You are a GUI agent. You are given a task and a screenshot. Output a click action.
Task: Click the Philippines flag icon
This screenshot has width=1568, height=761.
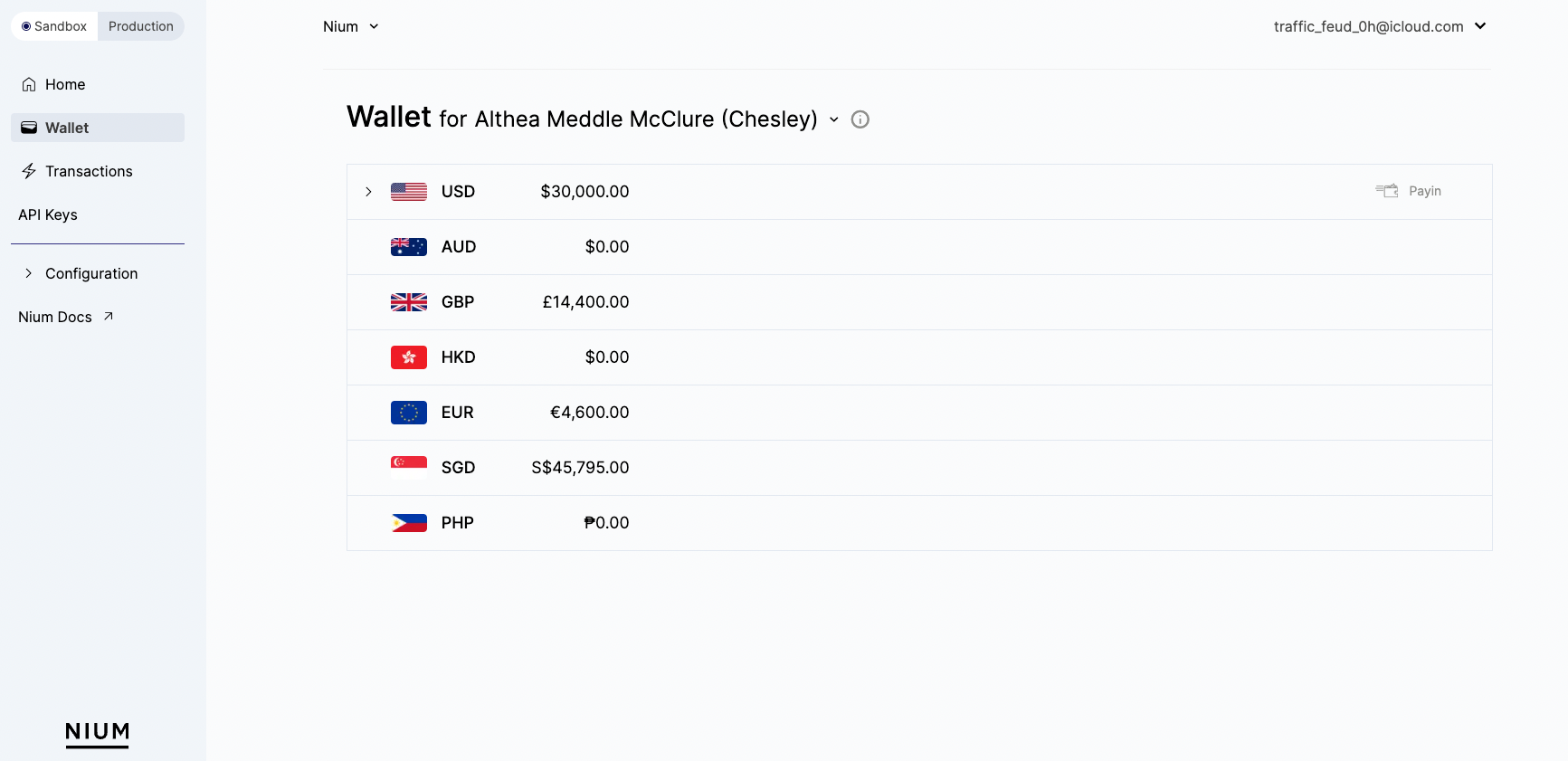pyautogui.click(x=409, y=523)
